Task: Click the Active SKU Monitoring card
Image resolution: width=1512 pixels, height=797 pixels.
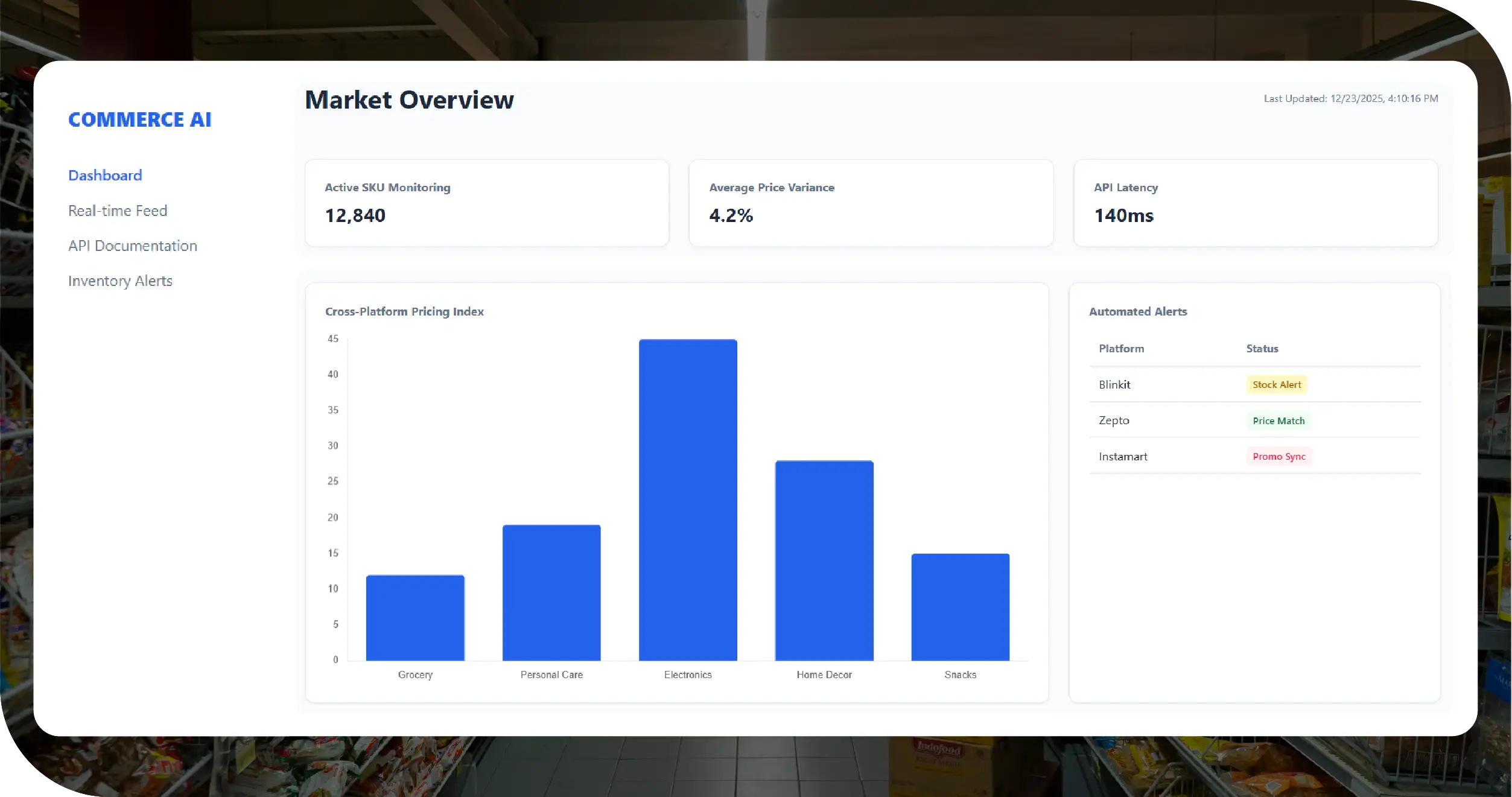Action: [486, 203]
